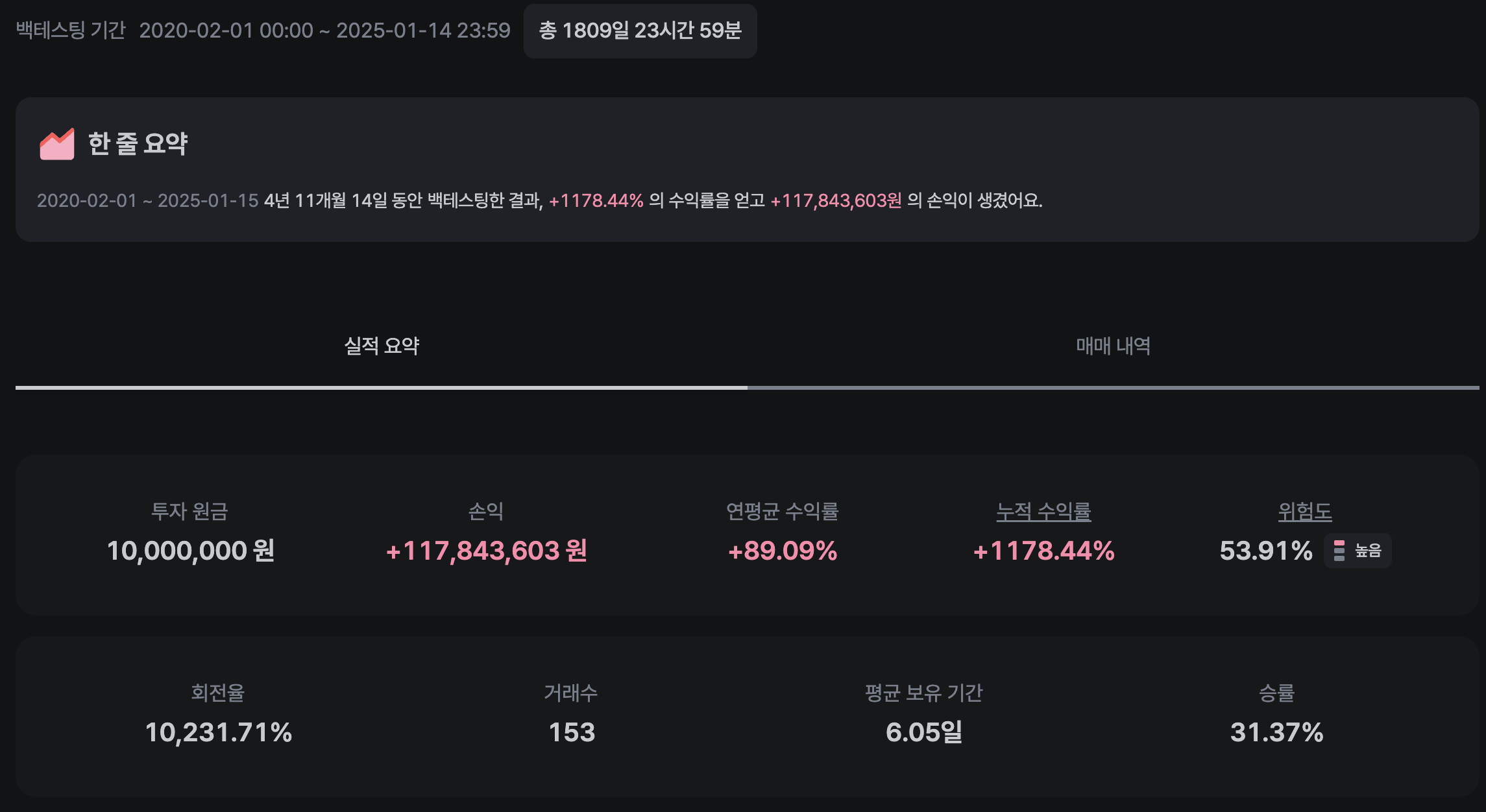Click the pink chart icon beside 한 줄 요약
Image resolution: width=1486 pixels, height=812 pixels.
pos(57,144)
